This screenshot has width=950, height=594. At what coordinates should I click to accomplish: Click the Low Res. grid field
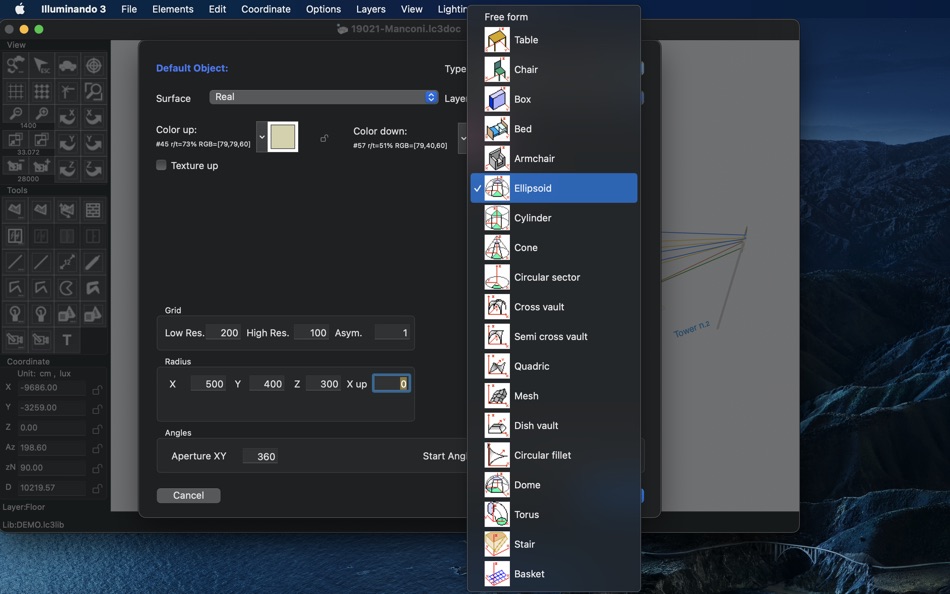(223, 333)
